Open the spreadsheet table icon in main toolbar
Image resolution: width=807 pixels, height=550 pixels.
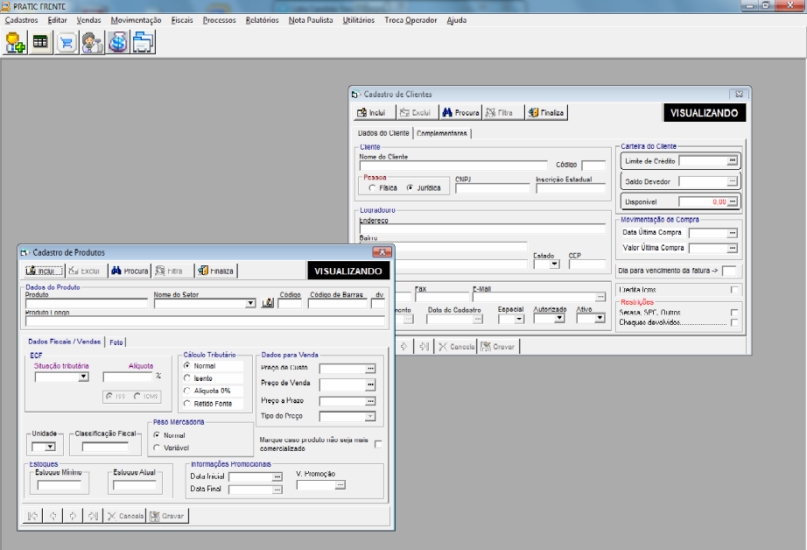pos(40,42)
